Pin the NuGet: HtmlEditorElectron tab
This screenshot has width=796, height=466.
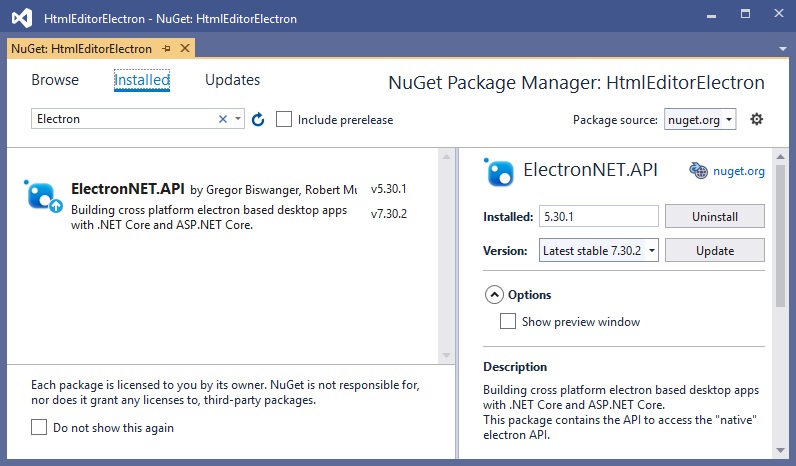point(167,49)
